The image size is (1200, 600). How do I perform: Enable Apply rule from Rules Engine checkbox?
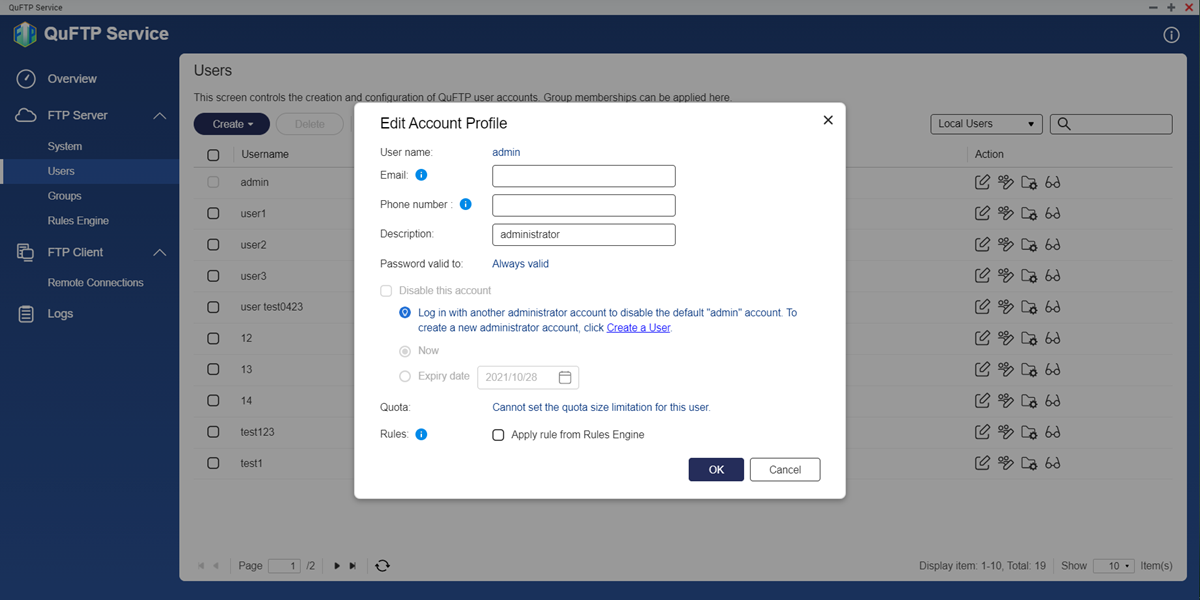click(498, 435)
